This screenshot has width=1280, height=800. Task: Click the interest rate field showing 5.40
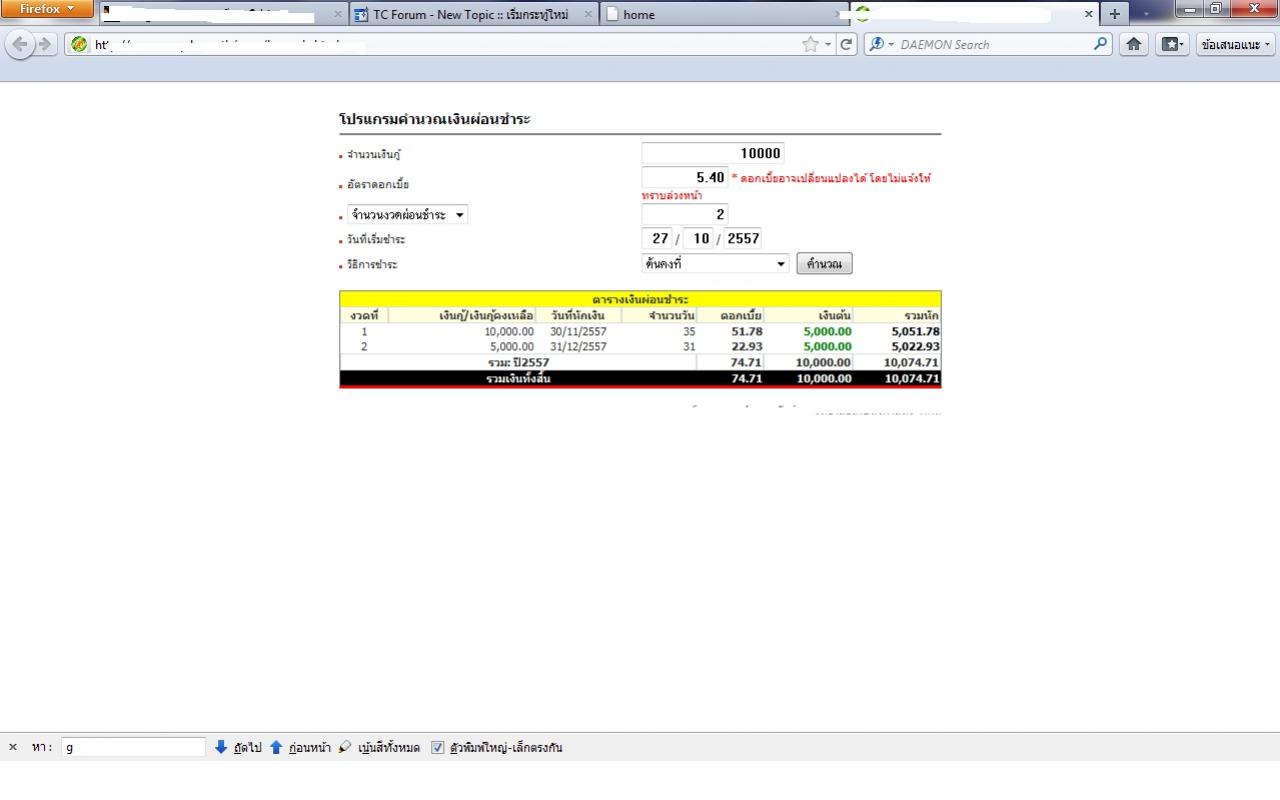click(685, 178)
